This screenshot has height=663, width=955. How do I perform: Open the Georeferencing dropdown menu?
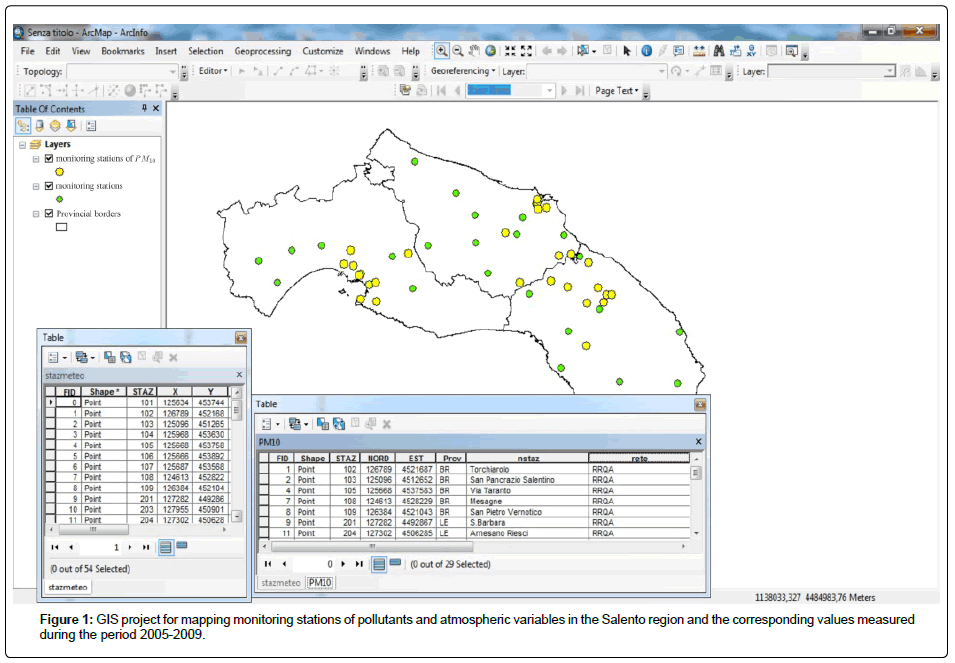coord(463,72)
